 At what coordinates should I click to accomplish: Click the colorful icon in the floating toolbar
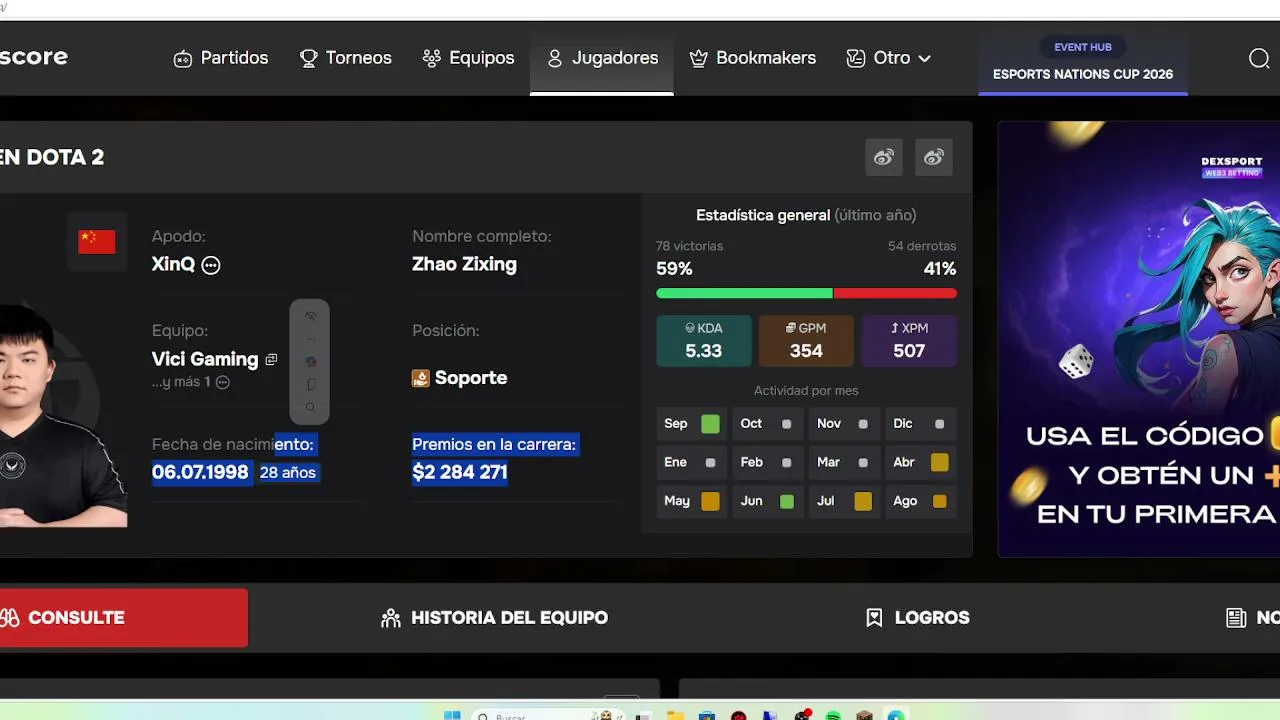(310, 361)
